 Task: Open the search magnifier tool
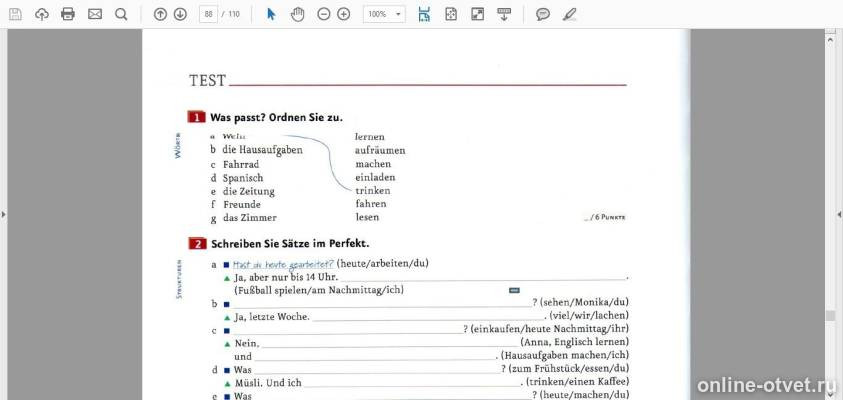[121, 14]
